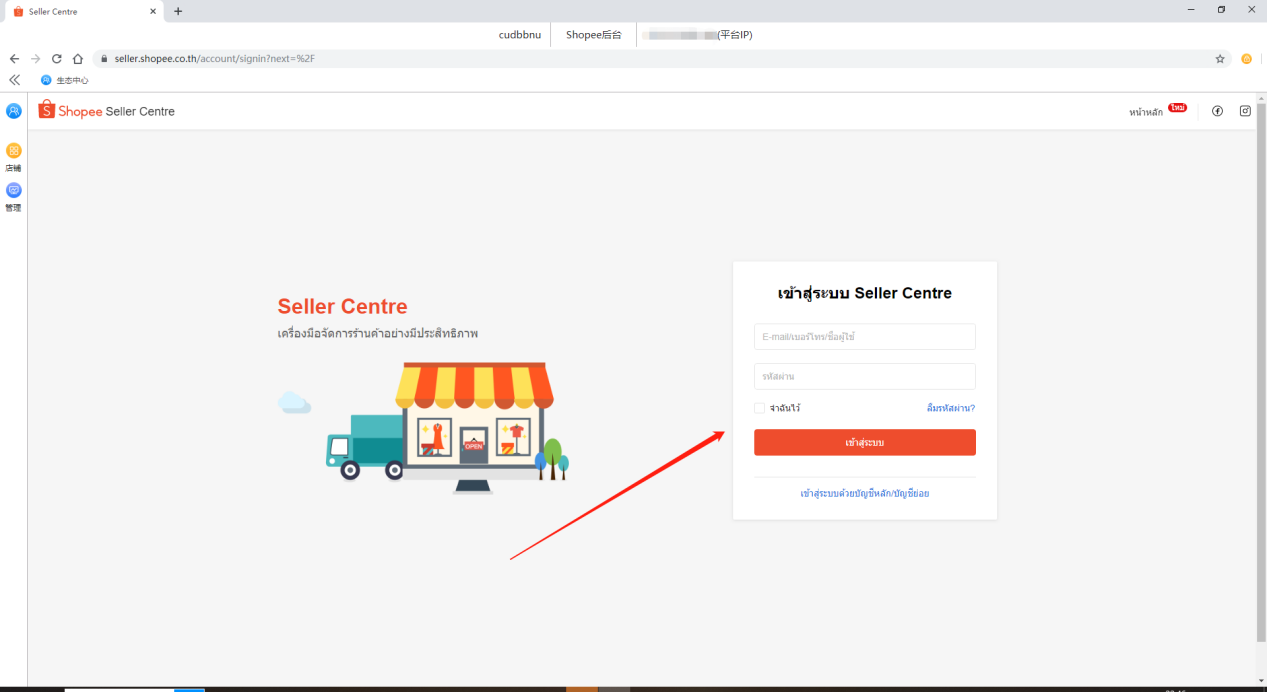This screenshot has height=692, width=1267.
Task: Click the ลืมรหัสผ่าน? forgot password link
Action: (951, 408)
